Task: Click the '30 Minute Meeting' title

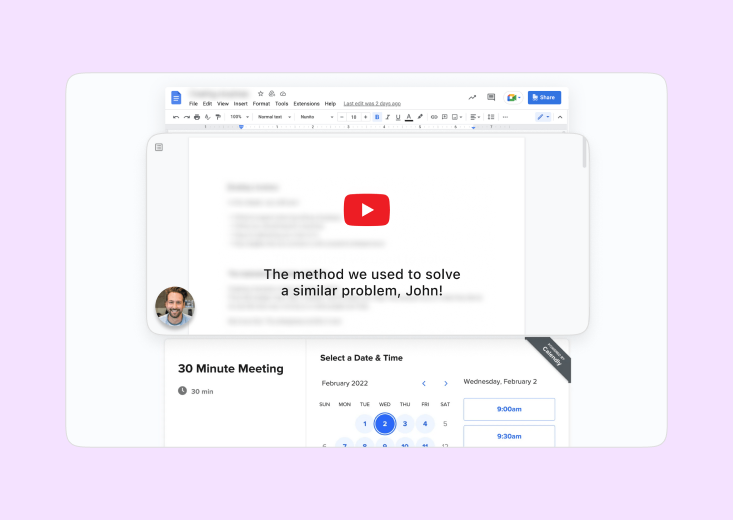Action: coord(230,368)
